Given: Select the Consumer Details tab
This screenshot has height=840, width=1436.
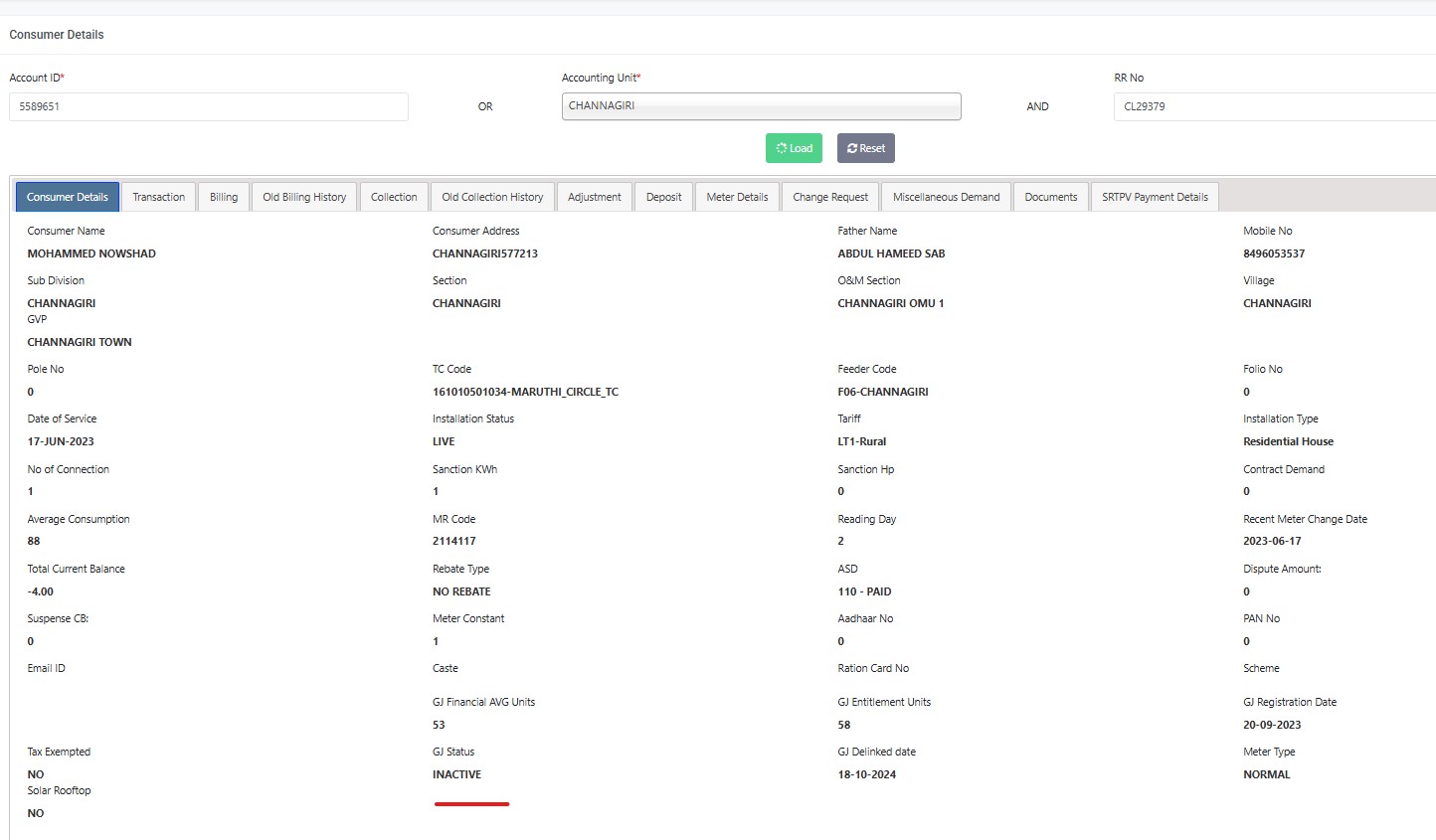Looking at the screenshot, I should [68, 197].
